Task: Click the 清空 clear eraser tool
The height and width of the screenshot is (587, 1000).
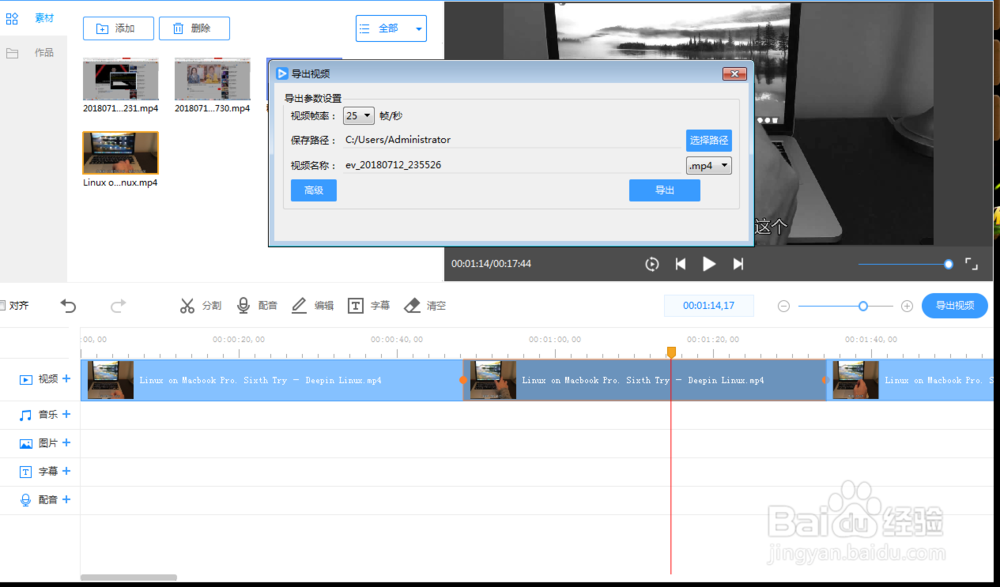Action: [x=425, y=306]
